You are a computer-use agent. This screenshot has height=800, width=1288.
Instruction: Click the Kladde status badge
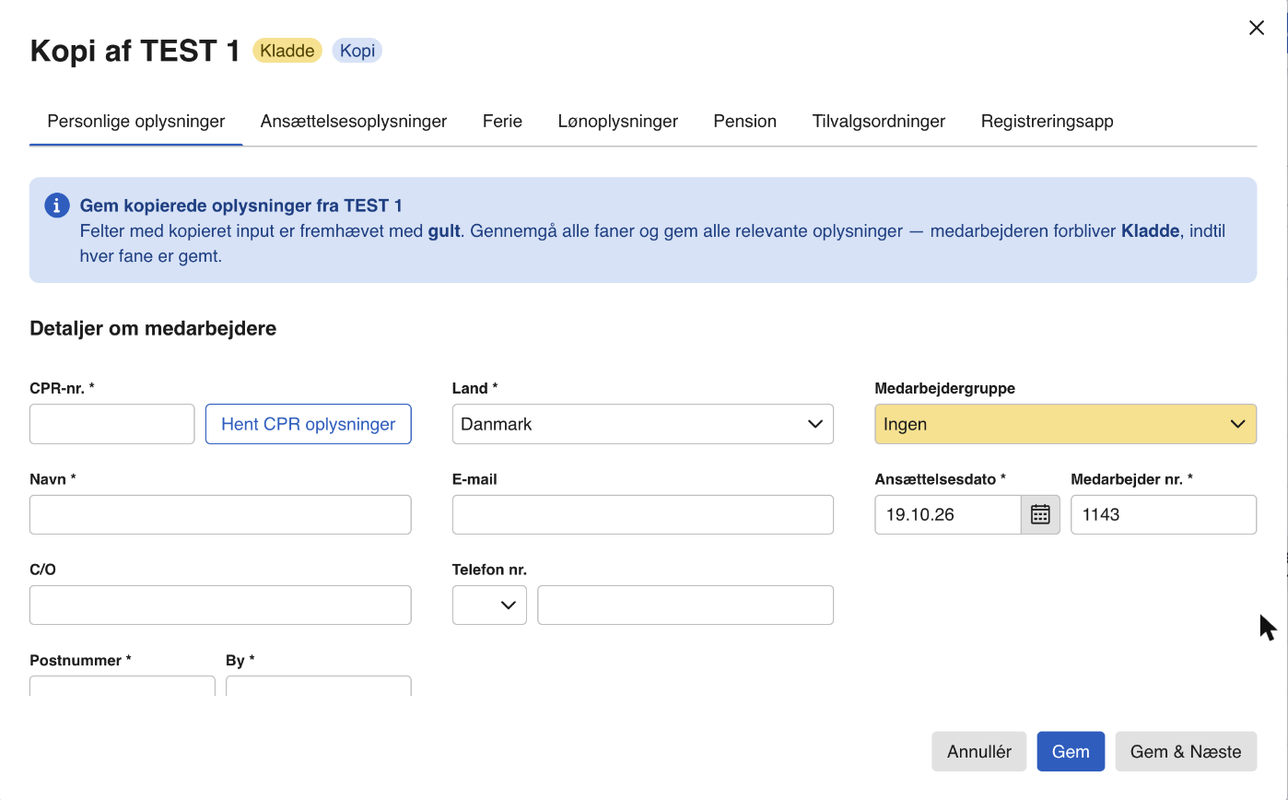pos(287,51)
